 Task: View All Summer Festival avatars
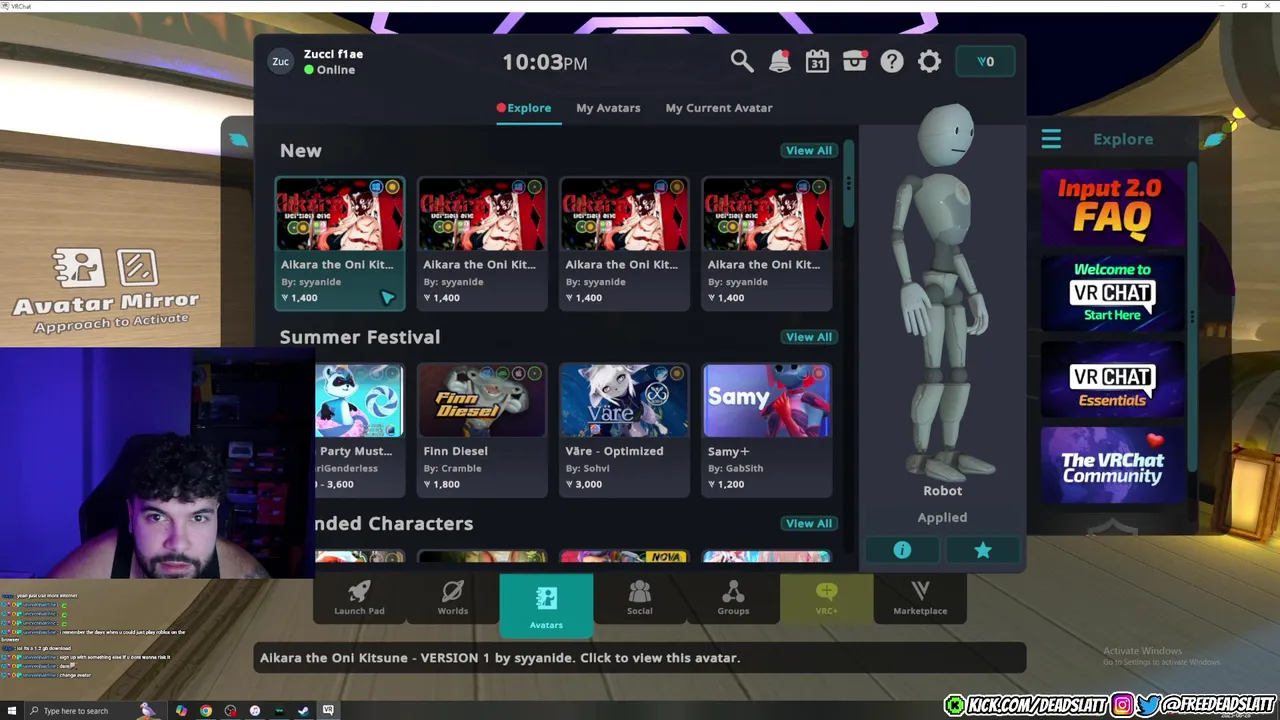pyautogui.click(x=808, y=337)
